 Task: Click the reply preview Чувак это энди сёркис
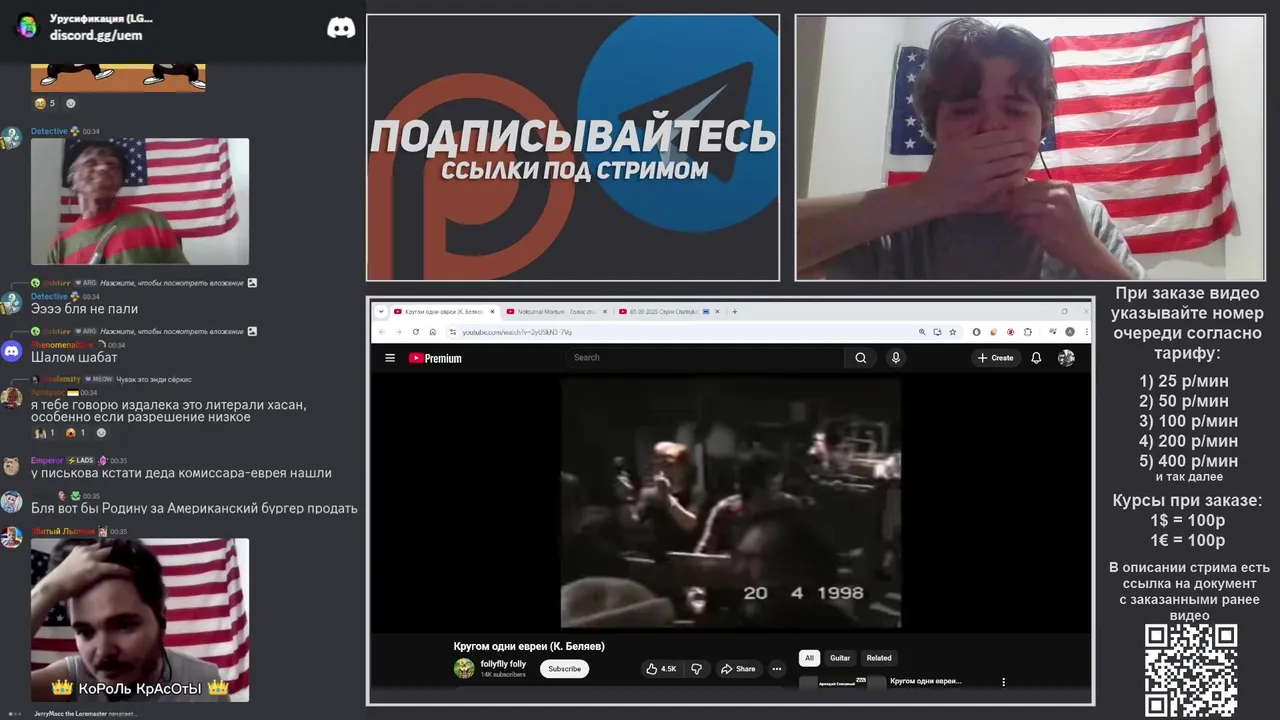coord(154,379)
